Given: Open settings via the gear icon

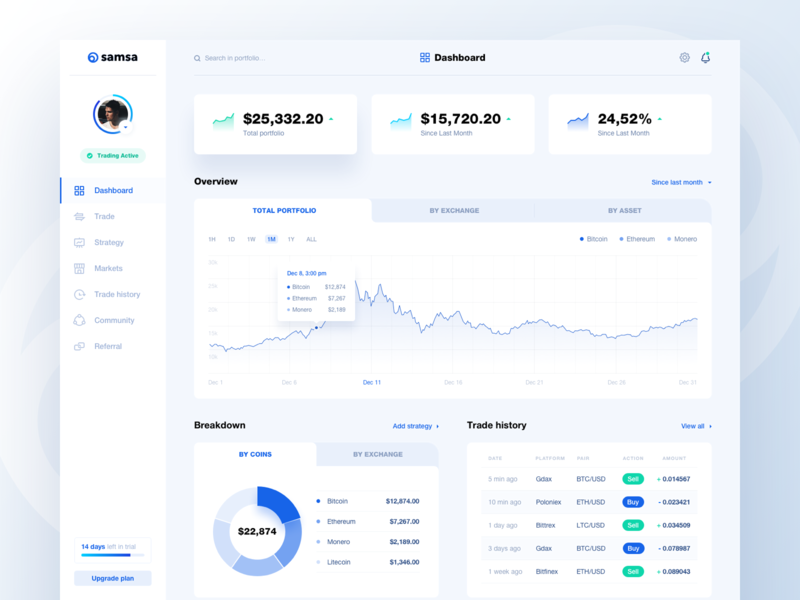Looking at the screenshot, I should [684, 58].
